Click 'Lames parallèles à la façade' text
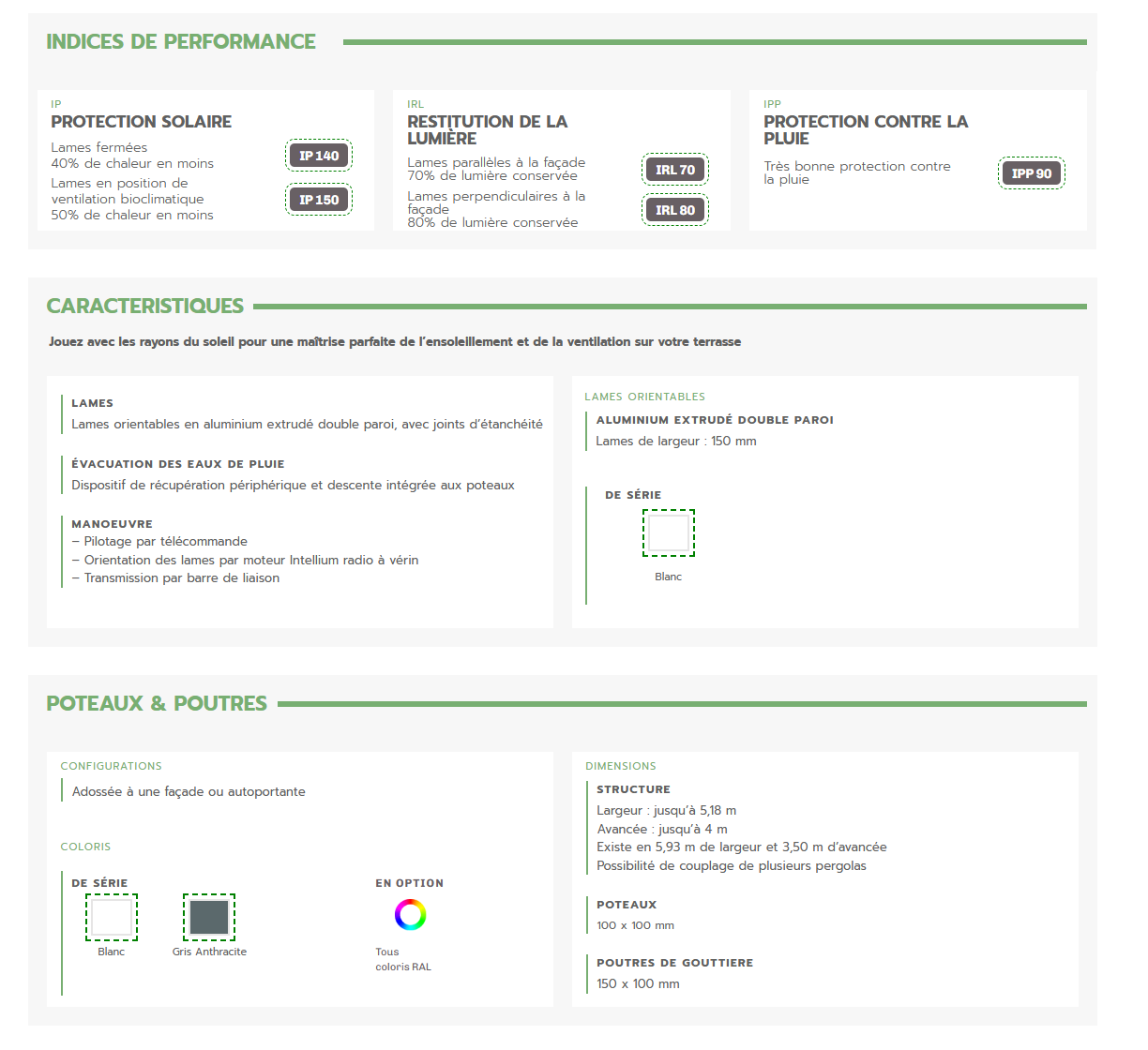The image size is (1148, 1050). [496, 162]
